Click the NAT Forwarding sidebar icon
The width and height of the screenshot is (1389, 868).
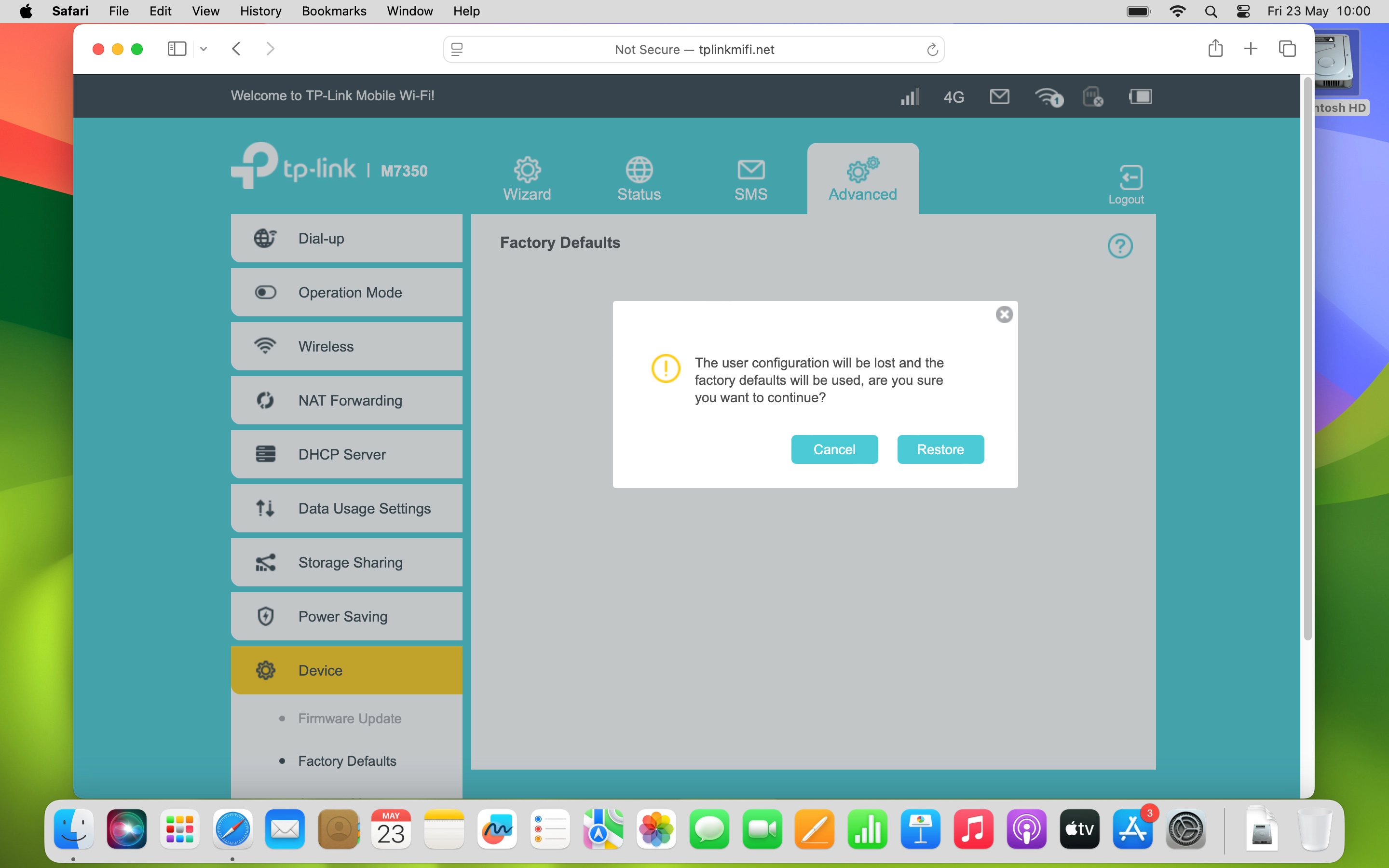point(265,400)
